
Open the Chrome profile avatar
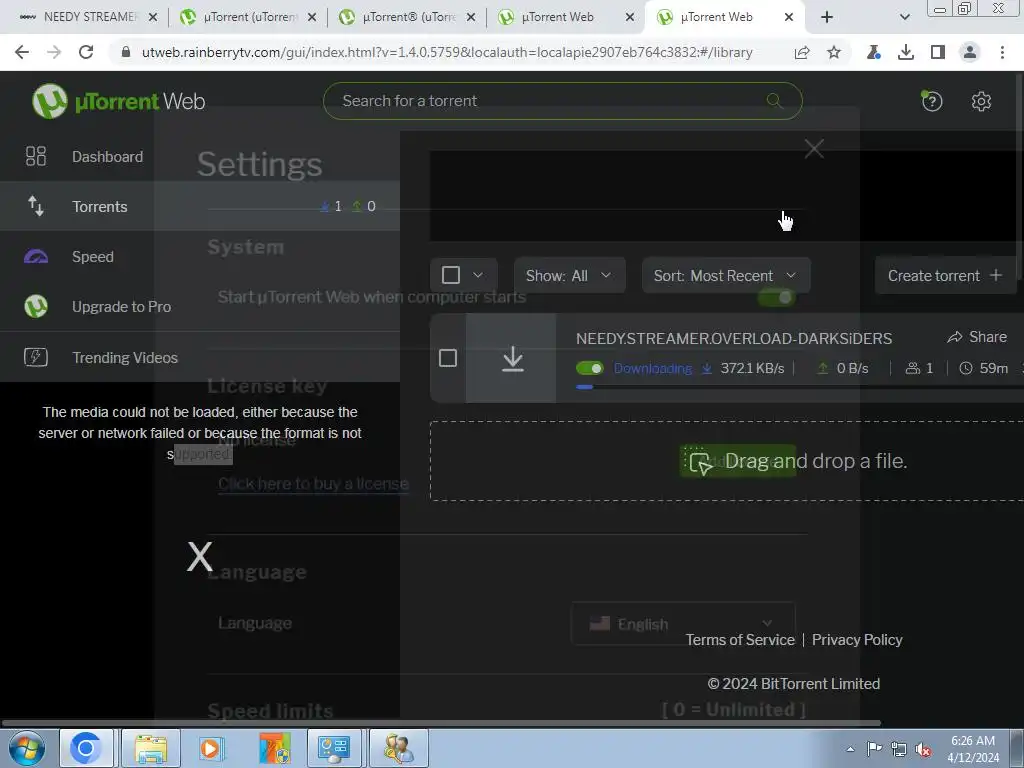(x=970, y=52)
